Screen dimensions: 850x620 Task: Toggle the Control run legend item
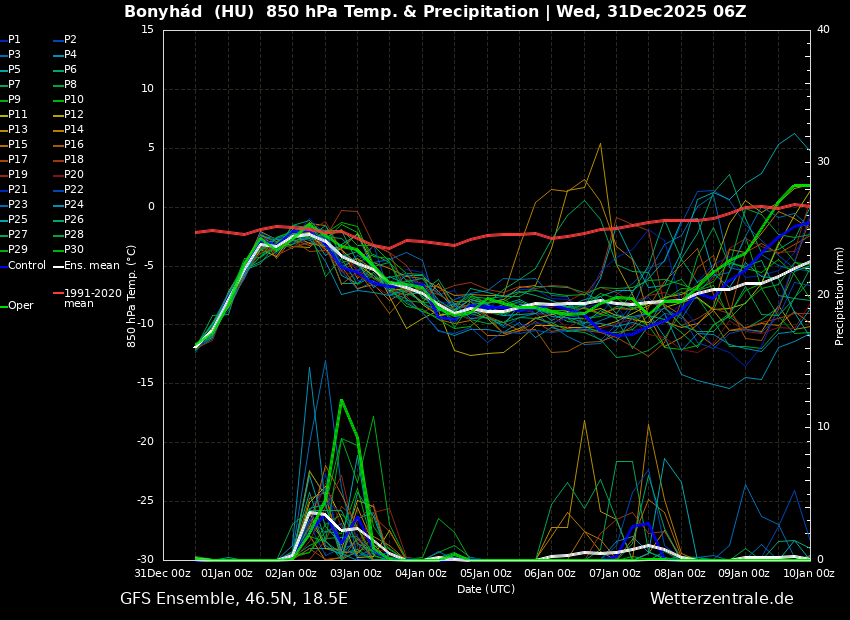click(x=26, y=266)
